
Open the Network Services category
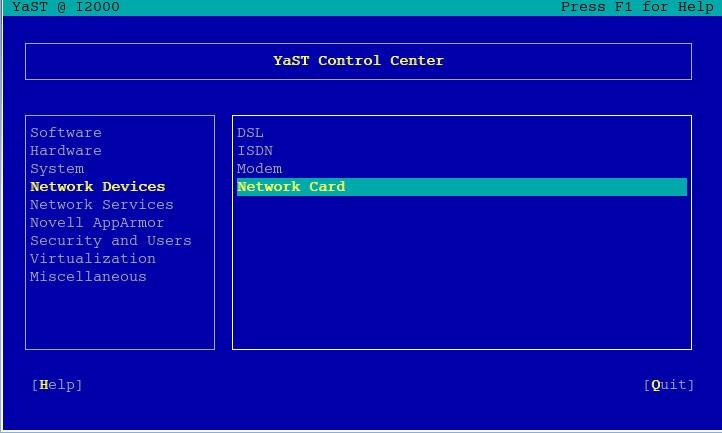pyautogui.click(x=102, y=205)
